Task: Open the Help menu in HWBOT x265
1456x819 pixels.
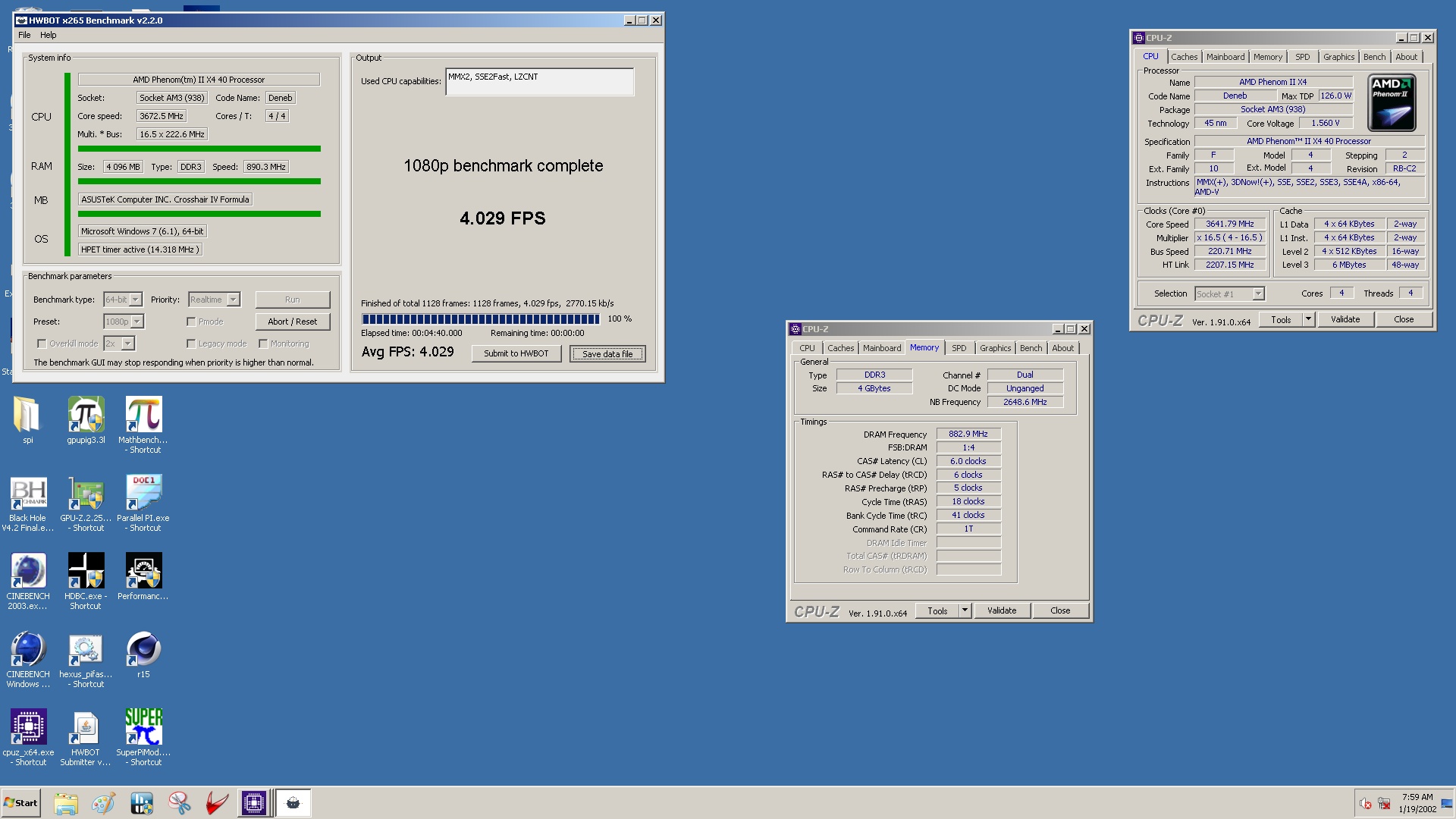Action: click(49, 35)
